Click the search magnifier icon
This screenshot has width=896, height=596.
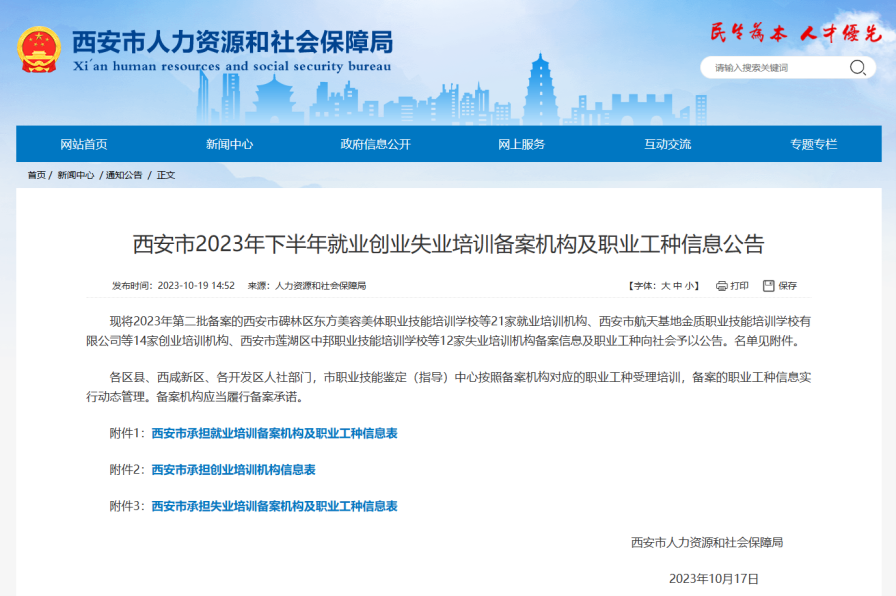(x=857, y=68)
